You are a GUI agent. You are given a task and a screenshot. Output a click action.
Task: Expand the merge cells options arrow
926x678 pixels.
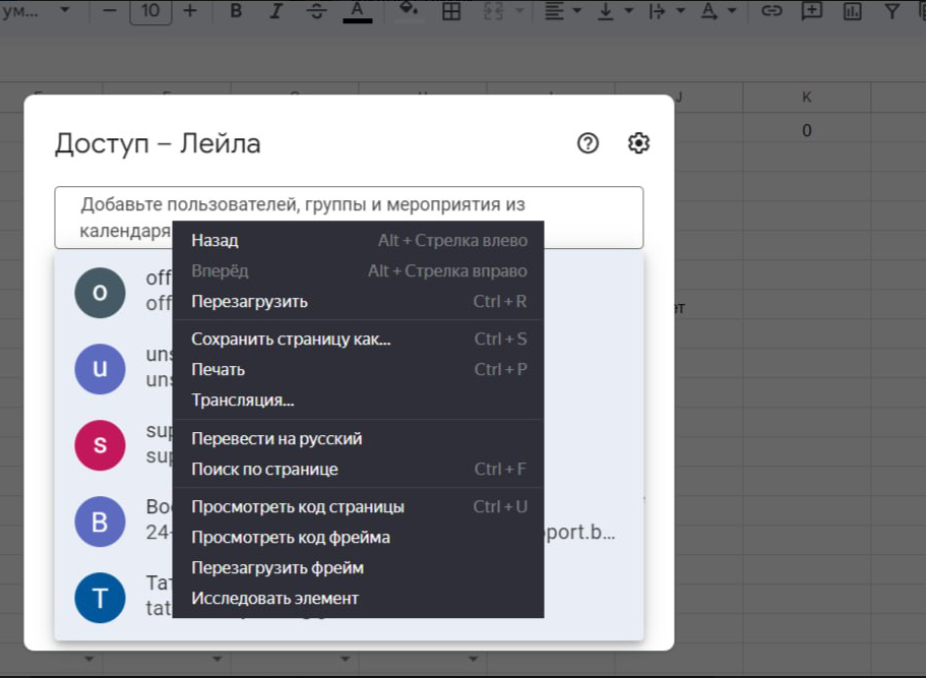(520, 11)
